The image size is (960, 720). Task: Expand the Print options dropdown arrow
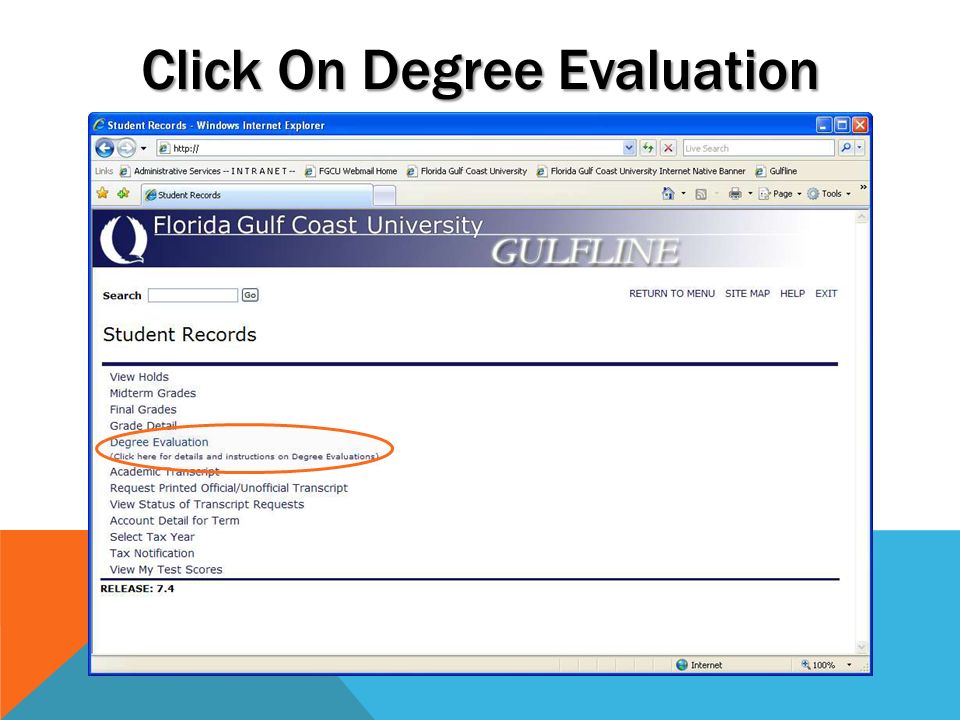pos(750,193)
